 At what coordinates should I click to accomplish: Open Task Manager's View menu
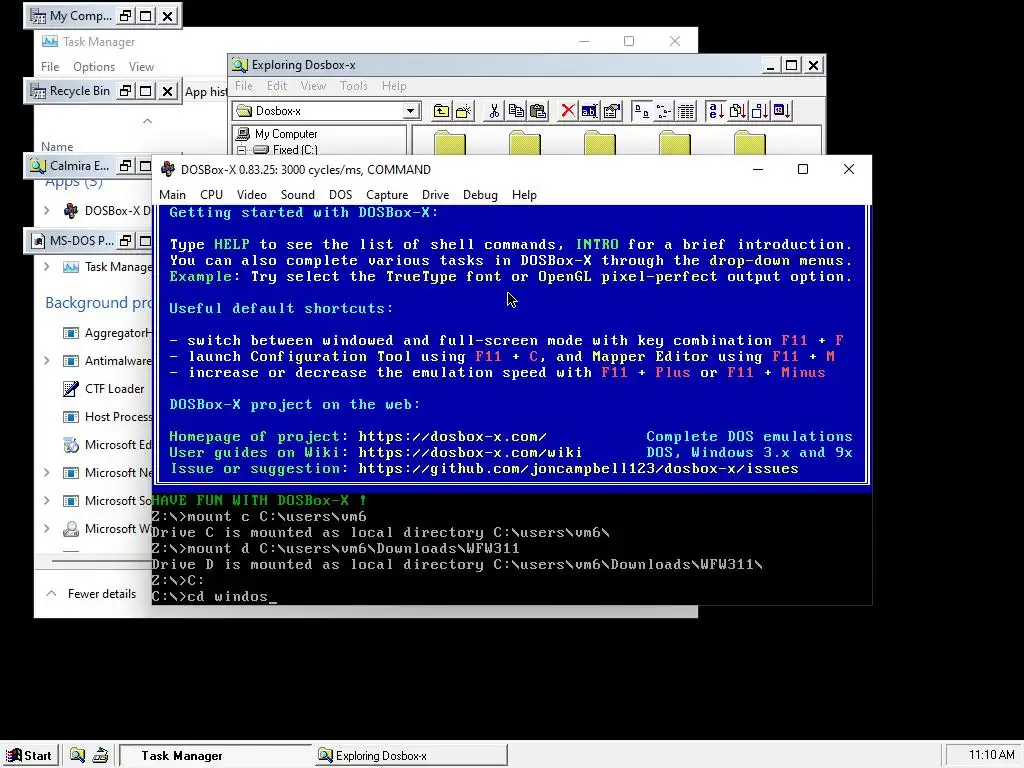coord(141,67)
